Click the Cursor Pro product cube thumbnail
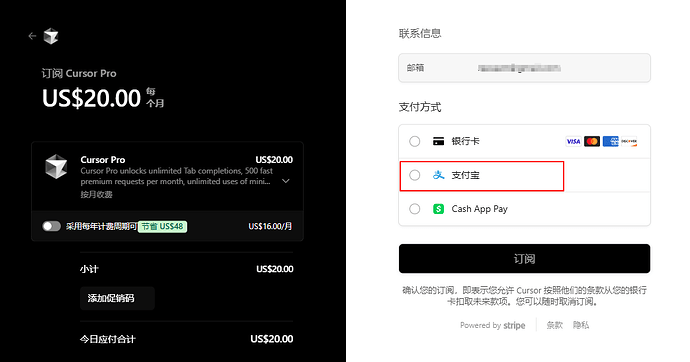Screen dimensions: 690x362 tap(56, 167)
